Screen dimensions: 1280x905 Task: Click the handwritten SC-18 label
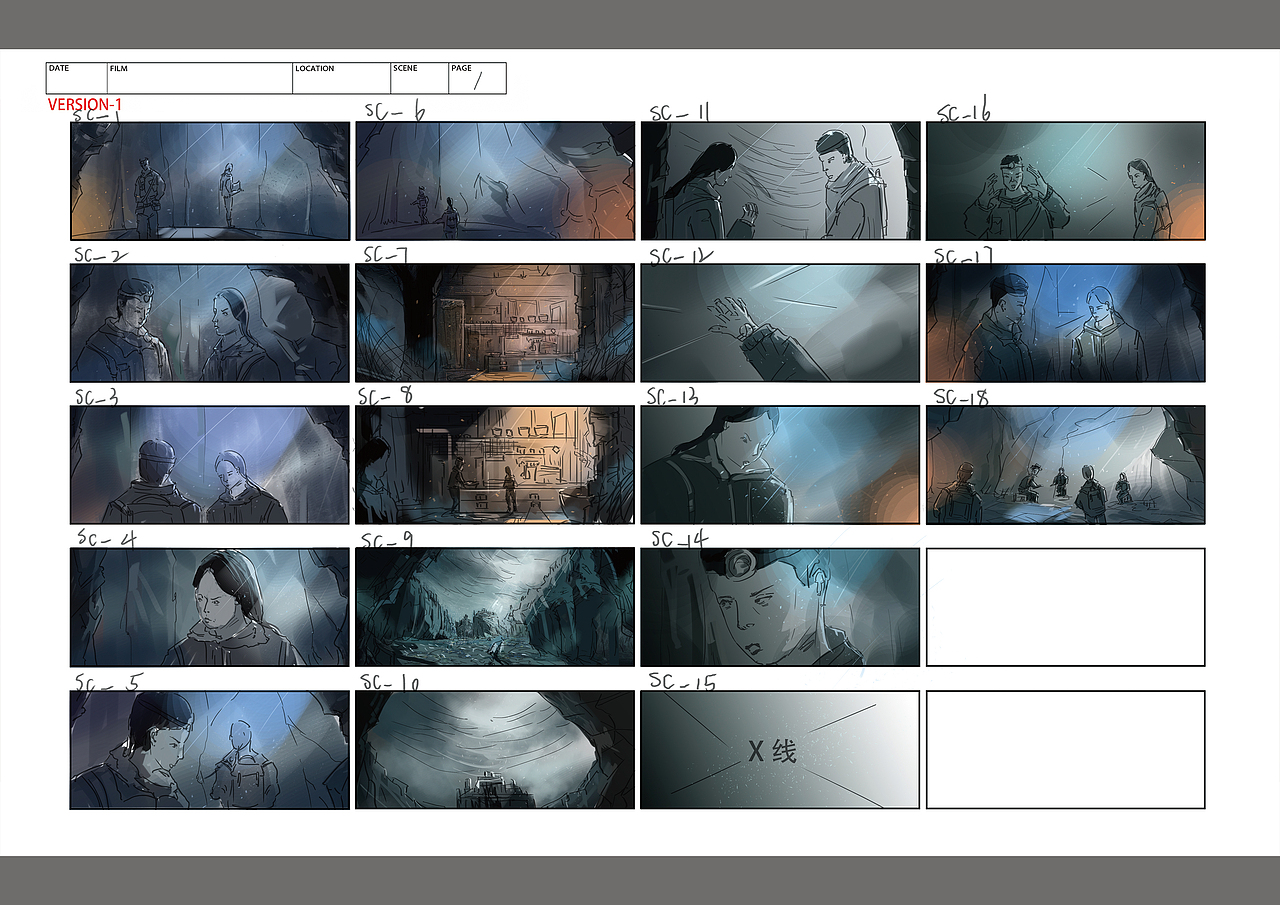(961, 397)
